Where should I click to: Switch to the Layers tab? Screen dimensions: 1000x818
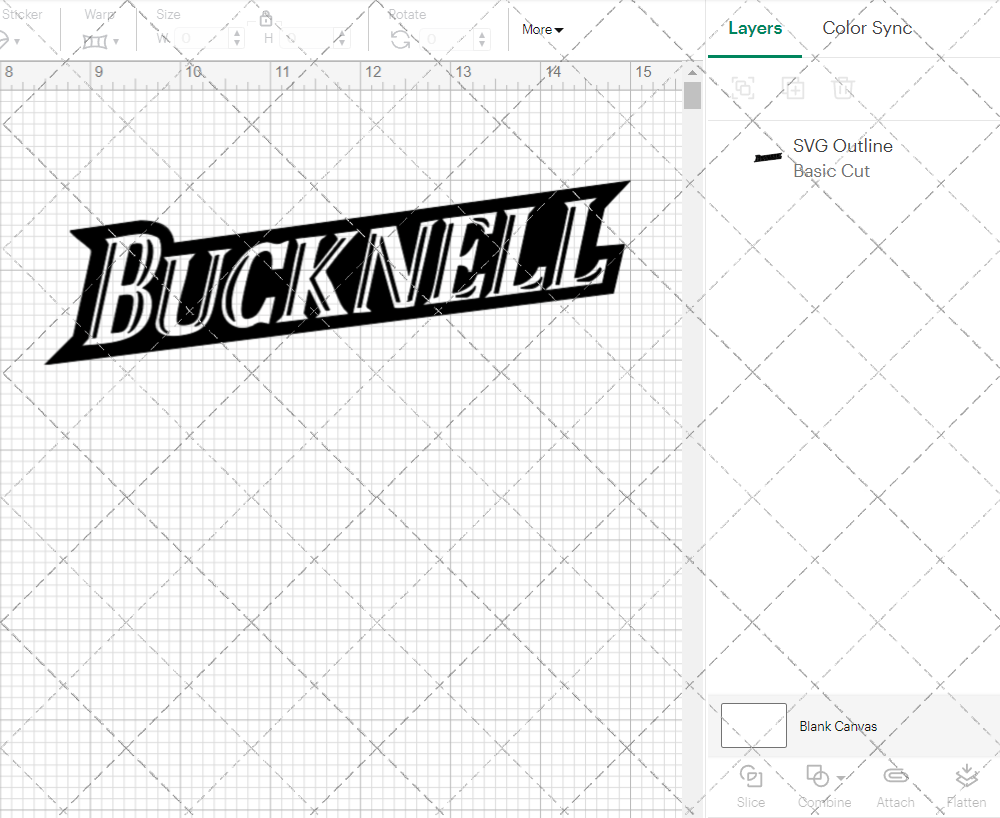[x=755, y=28]
